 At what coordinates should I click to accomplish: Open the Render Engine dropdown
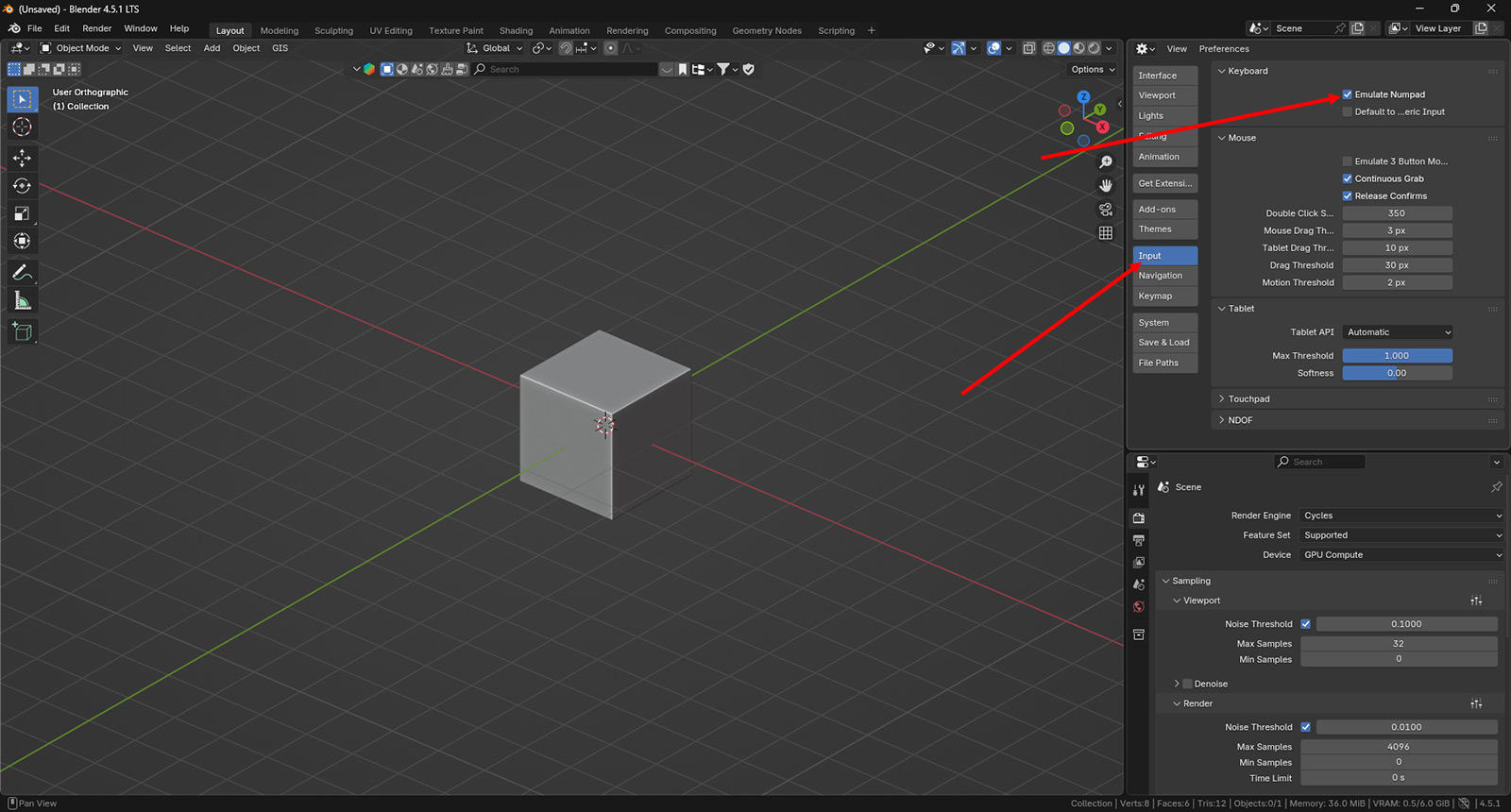pos(1401,516)
